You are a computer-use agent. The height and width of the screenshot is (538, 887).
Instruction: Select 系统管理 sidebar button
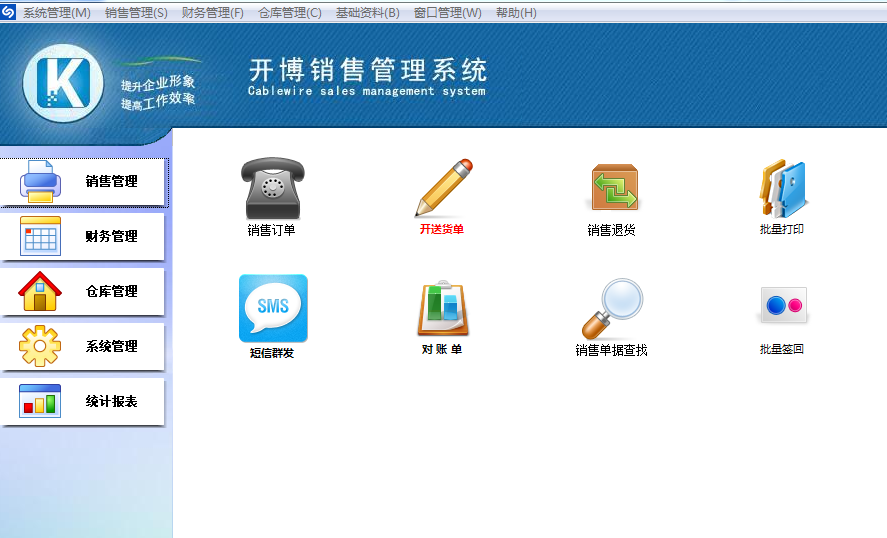pyautogui.click(x=83, y=346)
